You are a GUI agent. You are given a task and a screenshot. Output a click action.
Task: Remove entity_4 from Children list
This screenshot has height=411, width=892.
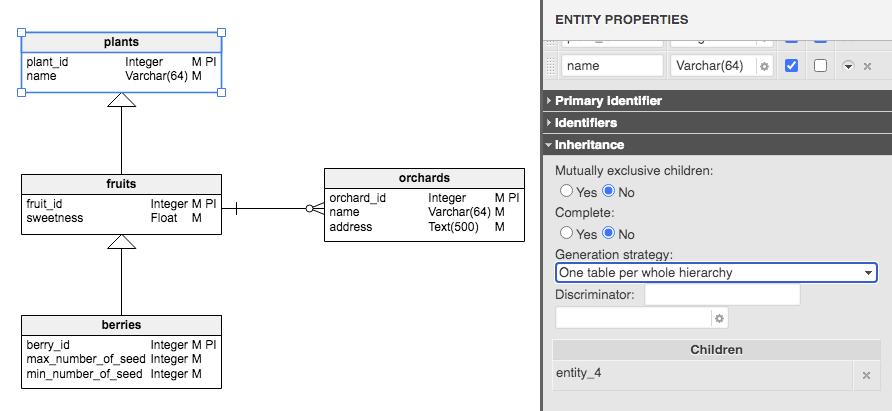pos(867,375)
